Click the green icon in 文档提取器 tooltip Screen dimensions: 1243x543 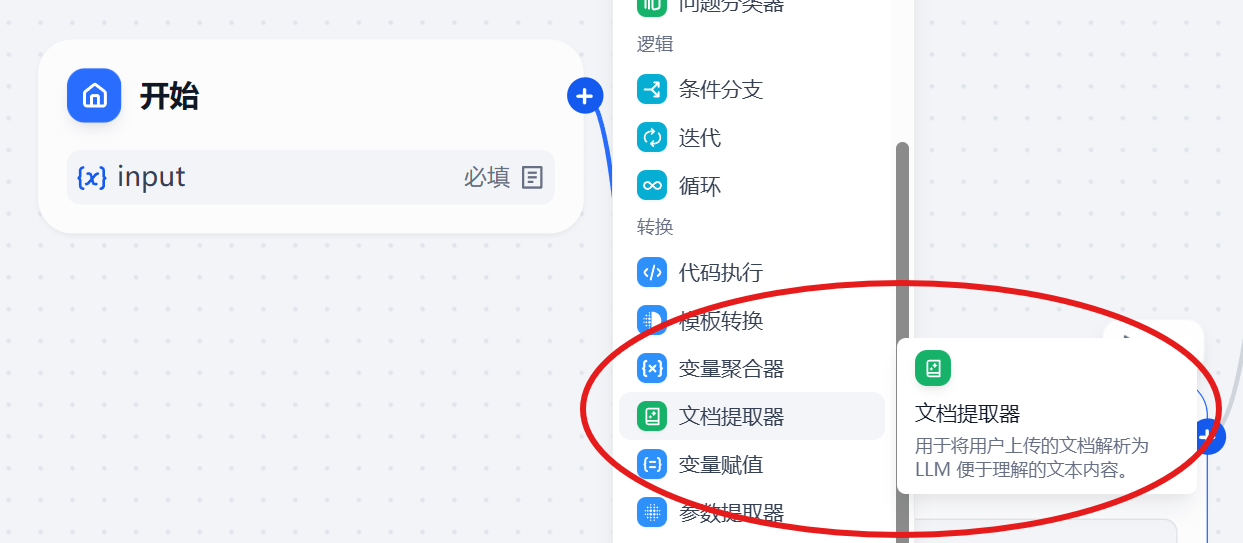(x=933, y=368)
